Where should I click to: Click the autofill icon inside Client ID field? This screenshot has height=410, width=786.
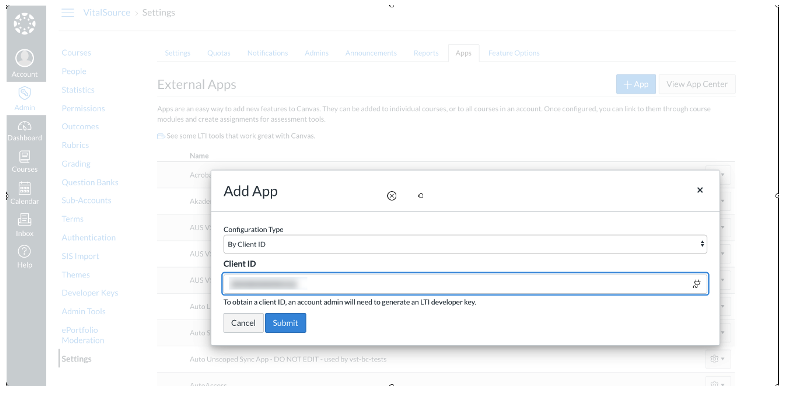696,284
